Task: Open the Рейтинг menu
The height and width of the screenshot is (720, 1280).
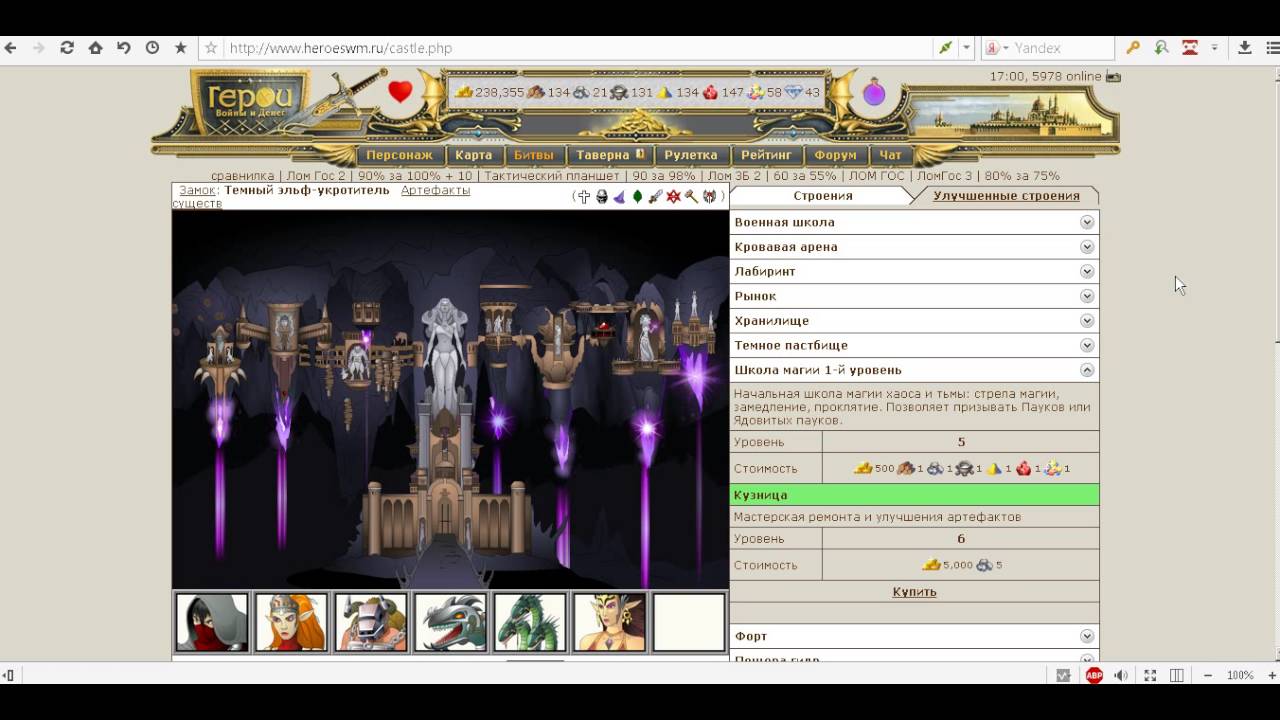Action: [x=766, y=155]
